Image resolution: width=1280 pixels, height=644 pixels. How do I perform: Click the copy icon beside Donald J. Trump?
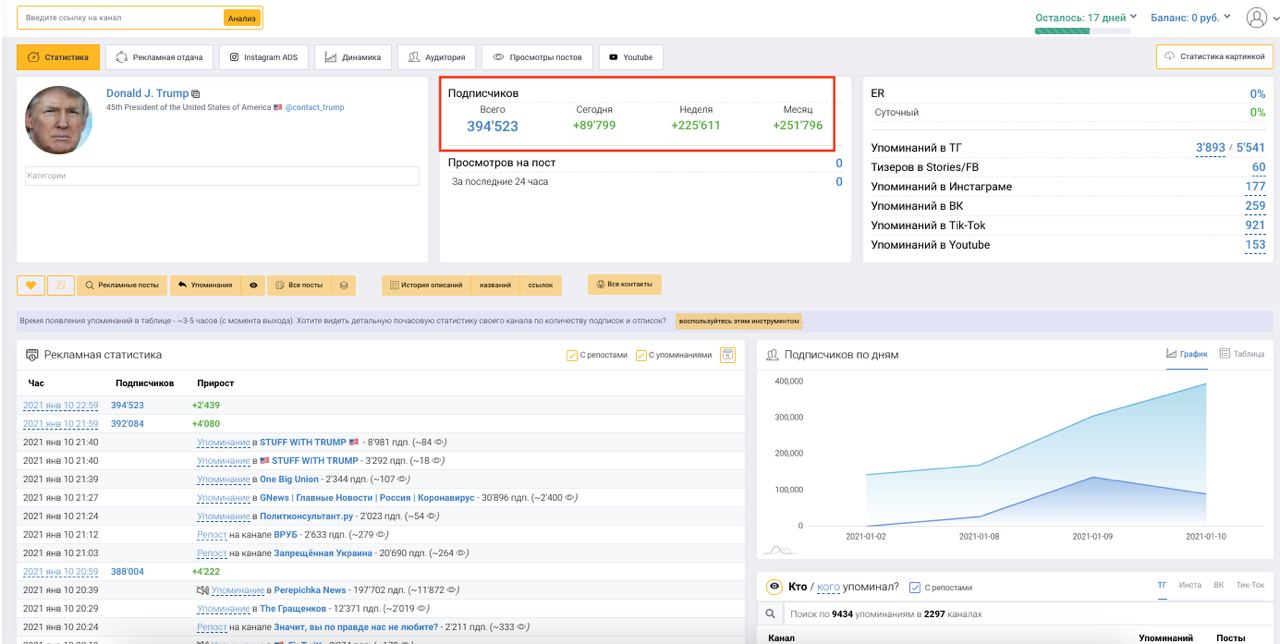tap(196, 93)
